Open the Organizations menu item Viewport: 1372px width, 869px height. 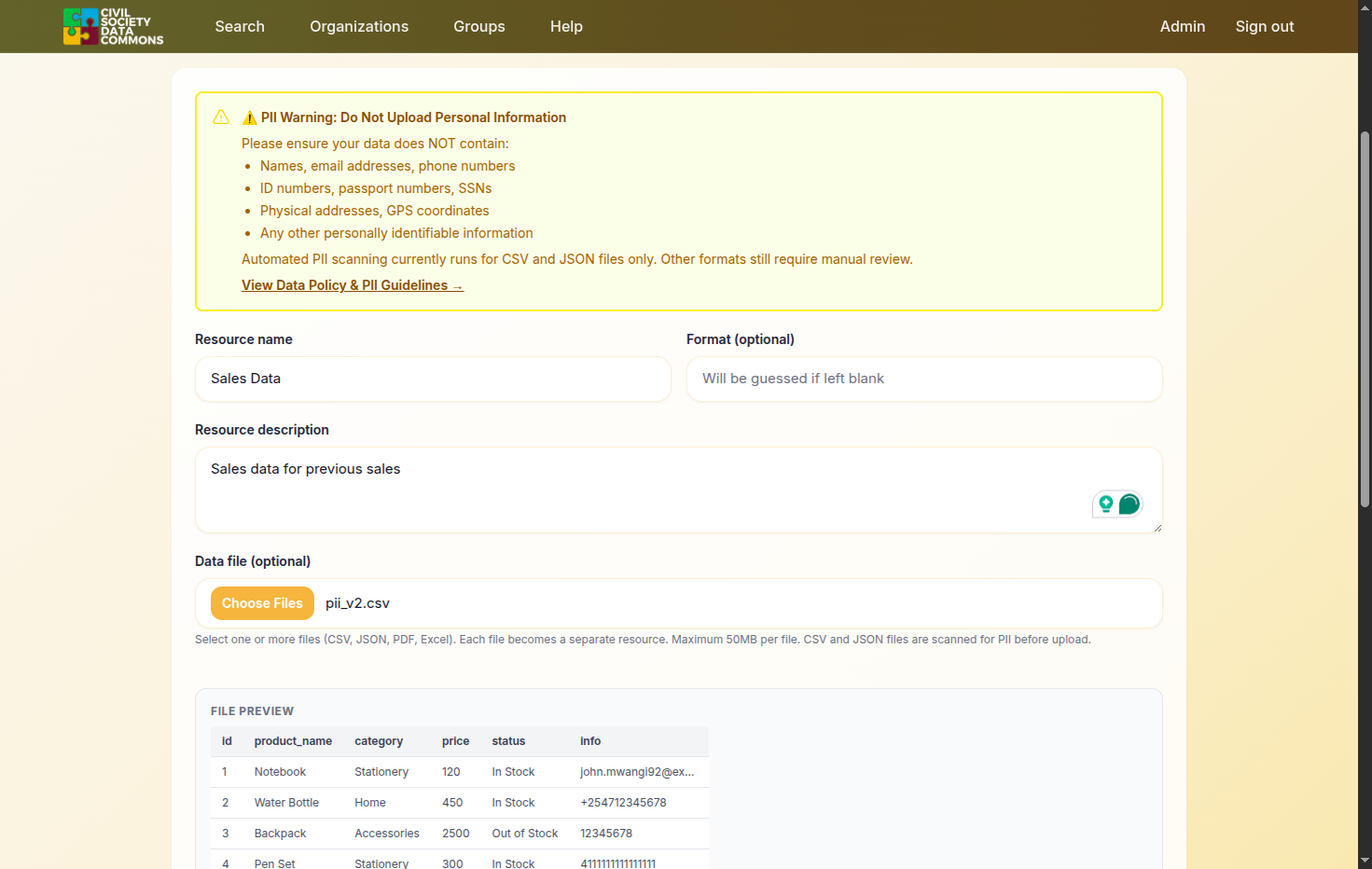359,26
